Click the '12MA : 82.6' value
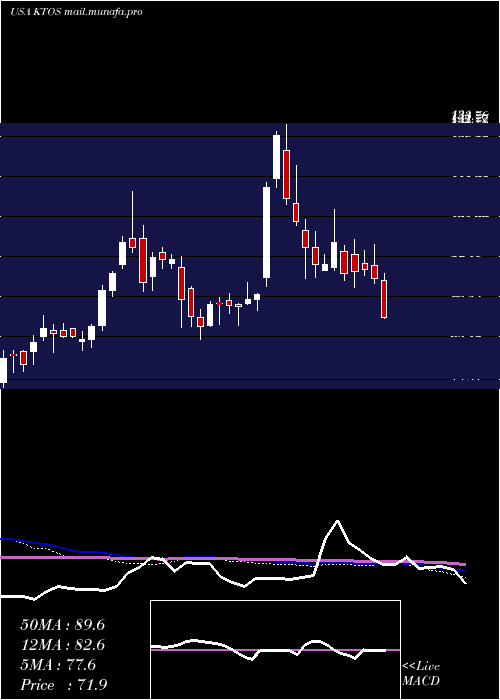Image resolution: width=500 pixels, height=700 pixels. pos(62,645)
